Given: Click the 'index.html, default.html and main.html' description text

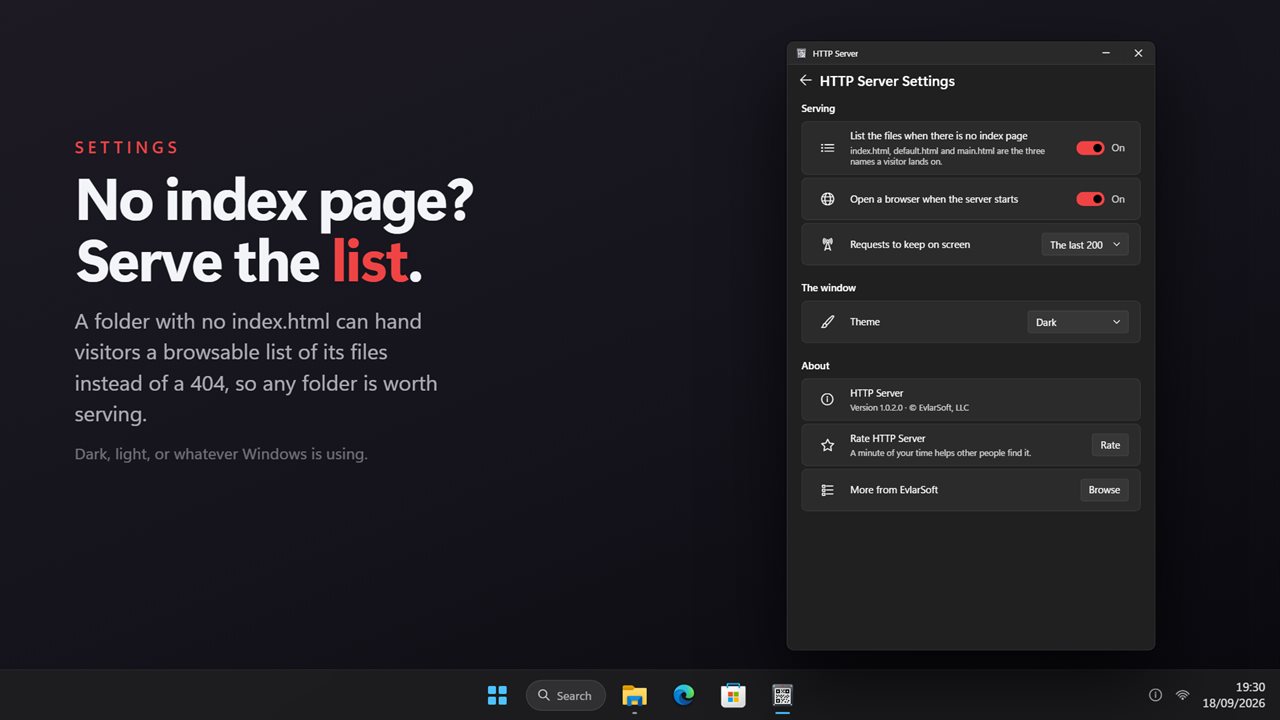Looking at the screenshot, I should click(x=947, y=156).
